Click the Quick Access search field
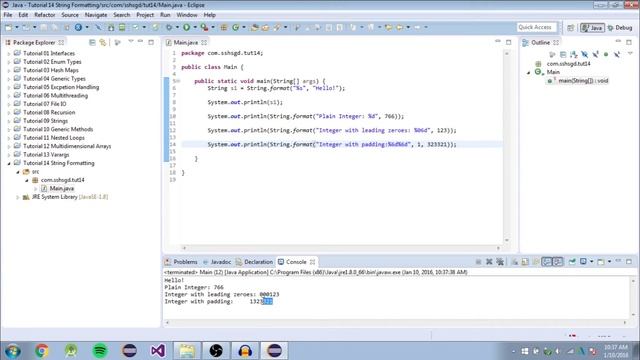640x360 pixels. 536,27
